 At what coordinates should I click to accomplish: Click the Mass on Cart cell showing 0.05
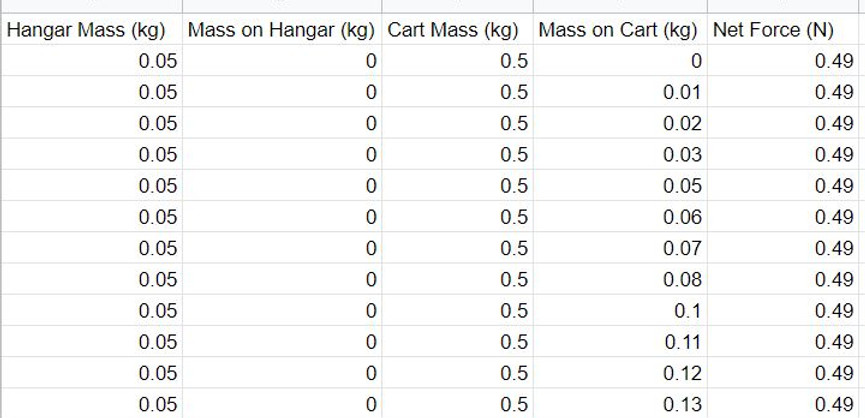click(x=620, y=185)
